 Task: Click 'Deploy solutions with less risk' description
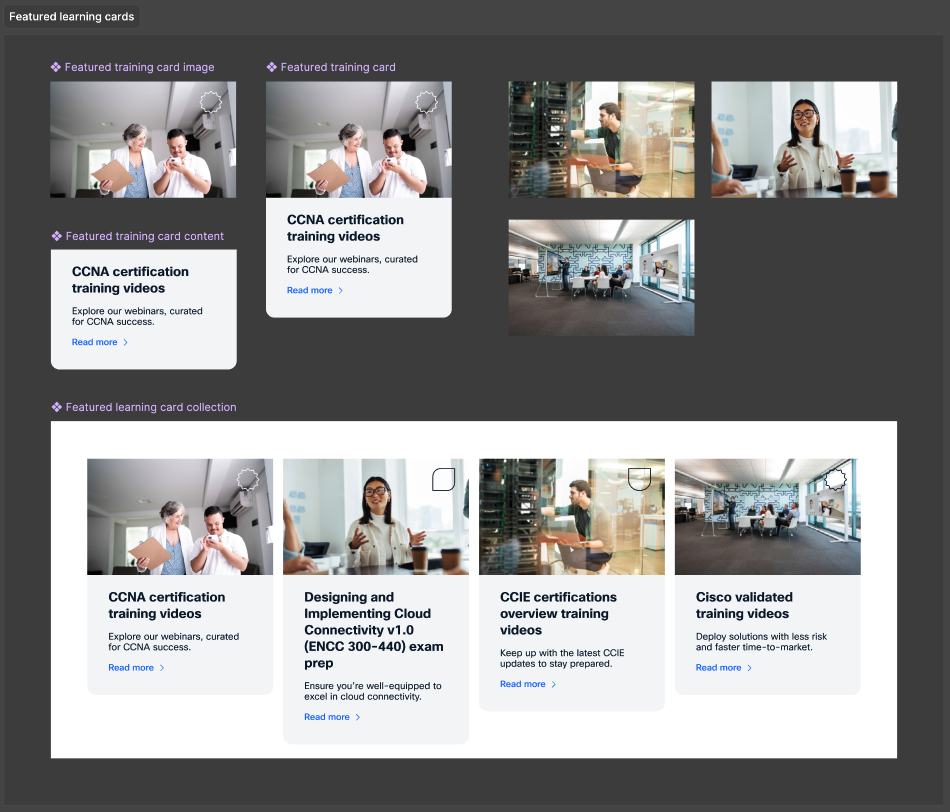click(x=762, y=642)
